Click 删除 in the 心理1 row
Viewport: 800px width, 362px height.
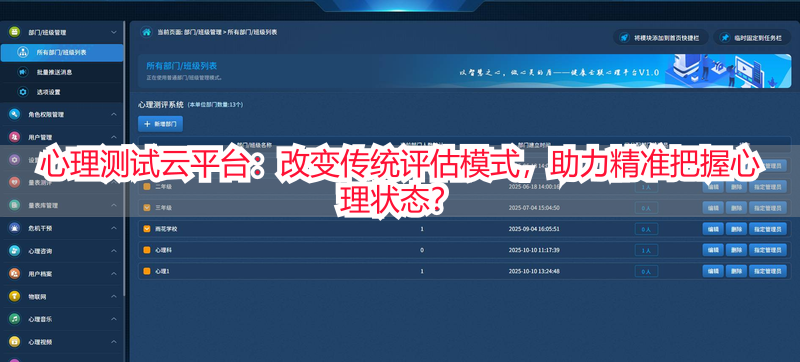pos(736,271)
